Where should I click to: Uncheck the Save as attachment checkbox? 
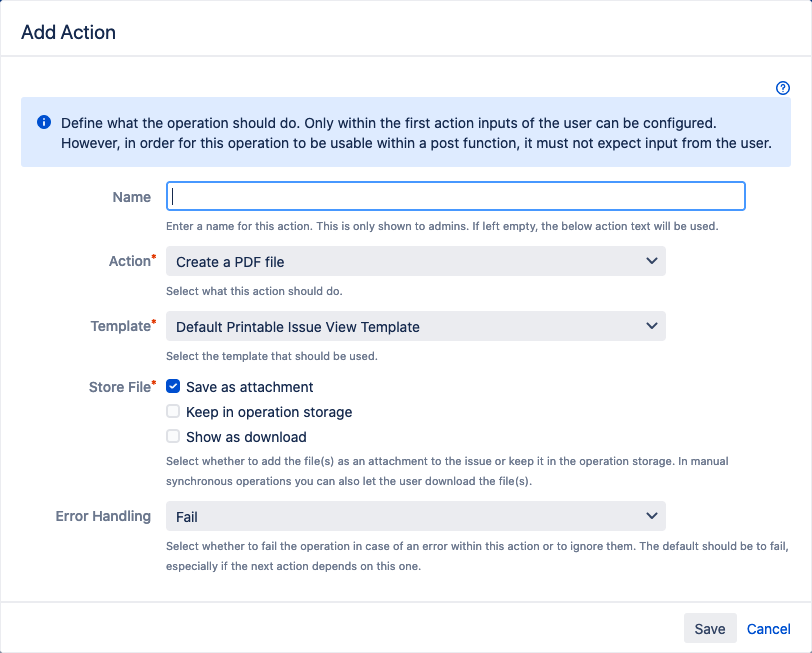pos(173,387)
